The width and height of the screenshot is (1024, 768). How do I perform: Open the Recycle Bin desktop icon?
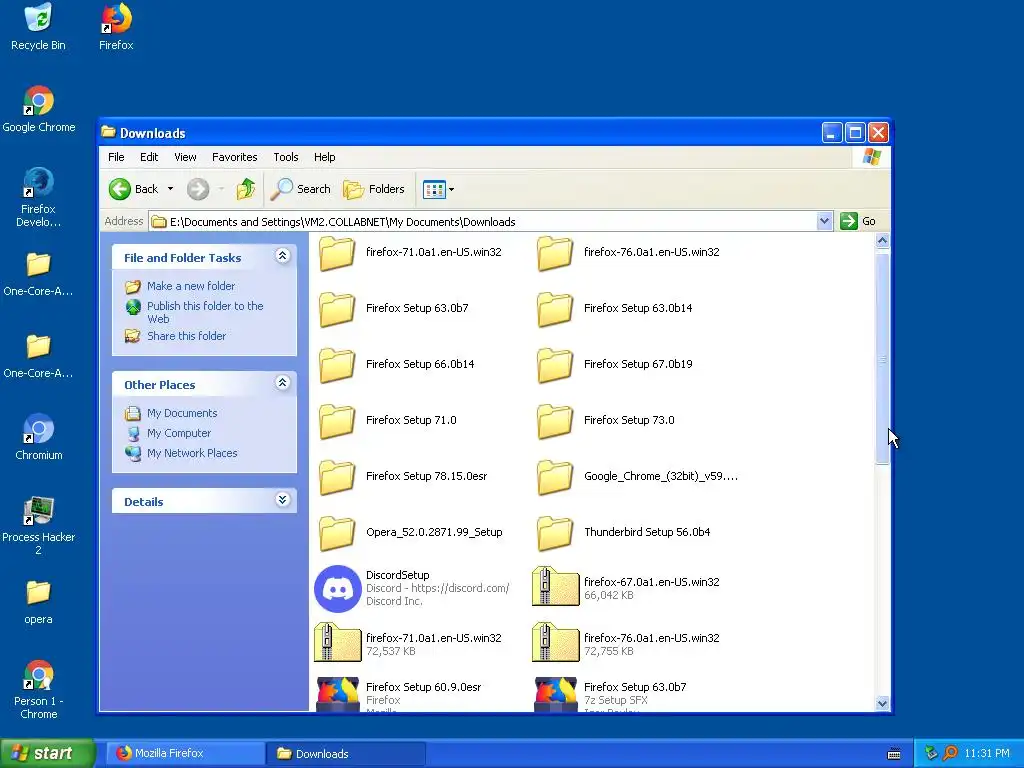(x=38, y=26)
